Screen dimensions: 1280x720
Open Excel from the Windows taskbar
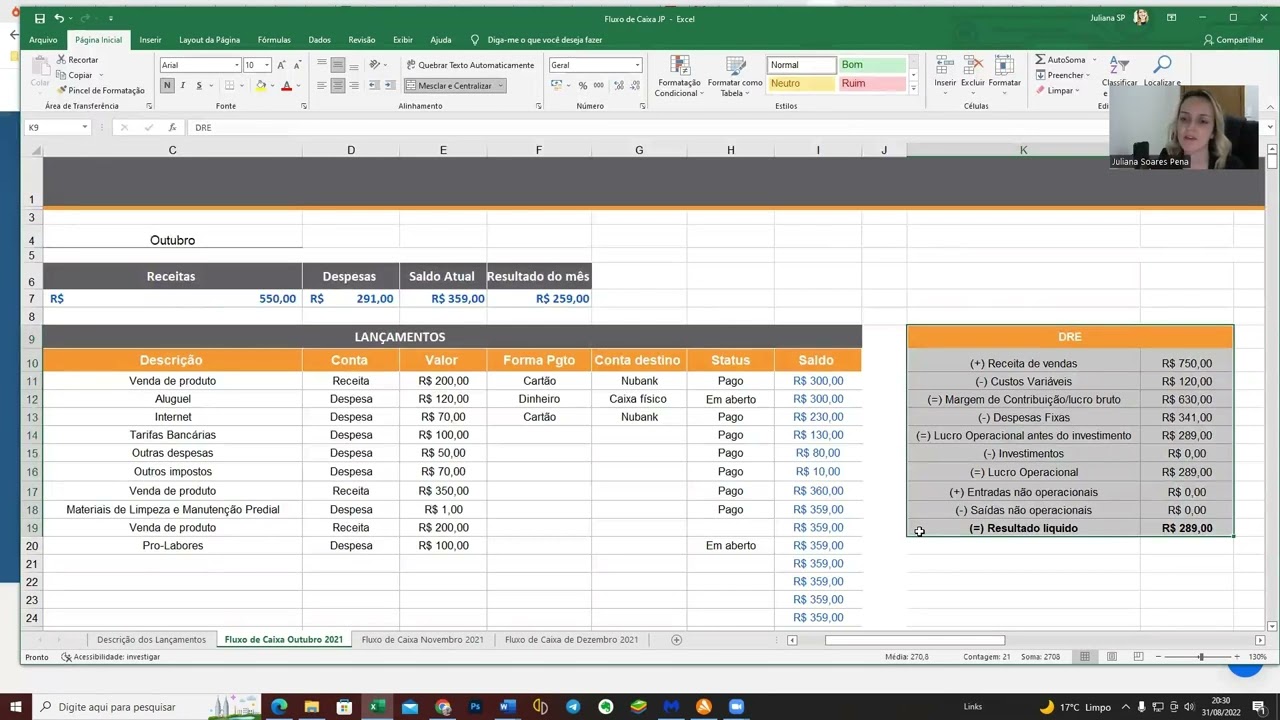click(x=377, y=707)
